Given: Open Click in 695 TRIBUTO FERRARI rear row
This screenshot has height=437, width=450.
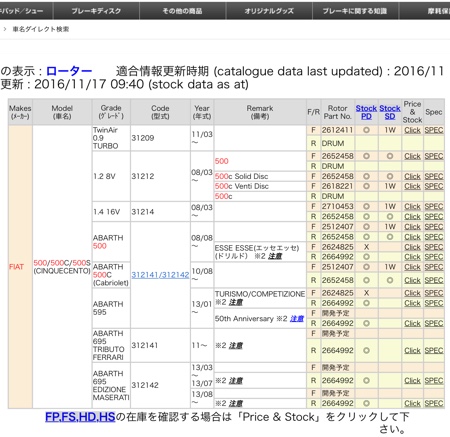Looking at the screenshot, I should tap(412, 351).
